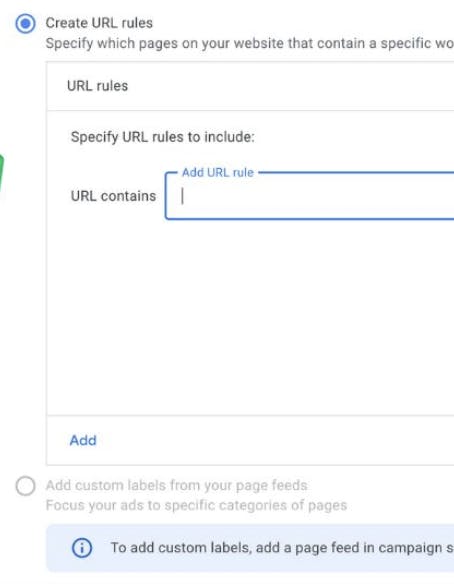Click 'Focus your ads to specific categories' description
The height and width of the screenshot is (586, 454).
[196, 505]
